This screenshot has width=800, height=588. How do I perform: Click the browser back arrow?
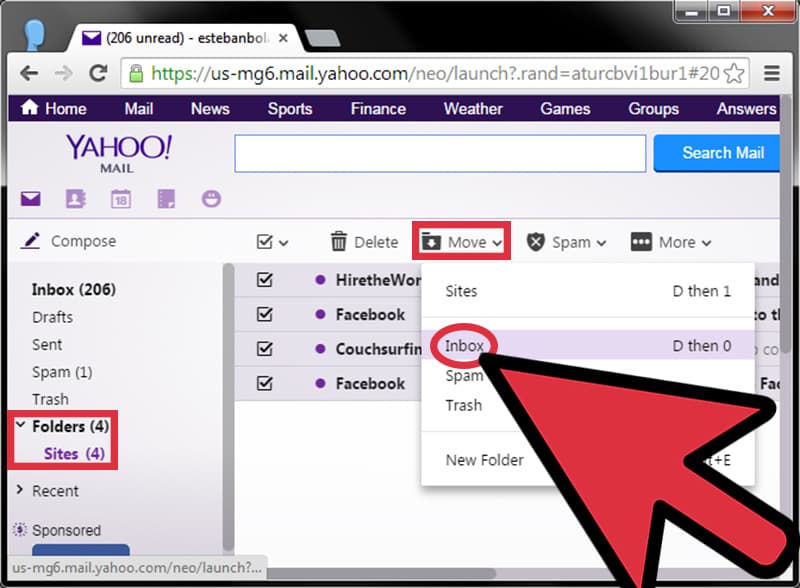(x=29, y=74)
